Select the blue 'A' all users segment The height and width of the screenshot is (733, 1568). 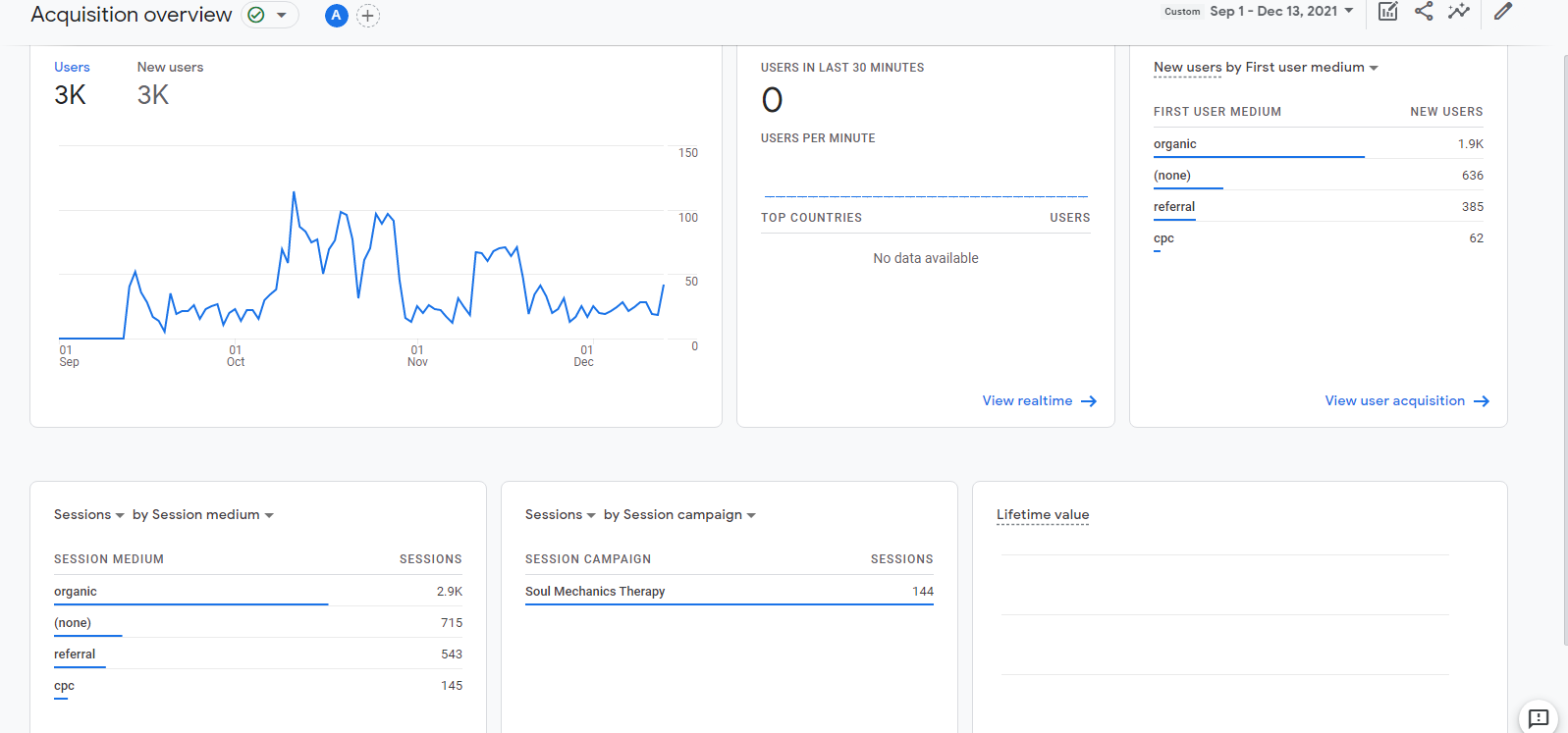click(336, 16)
